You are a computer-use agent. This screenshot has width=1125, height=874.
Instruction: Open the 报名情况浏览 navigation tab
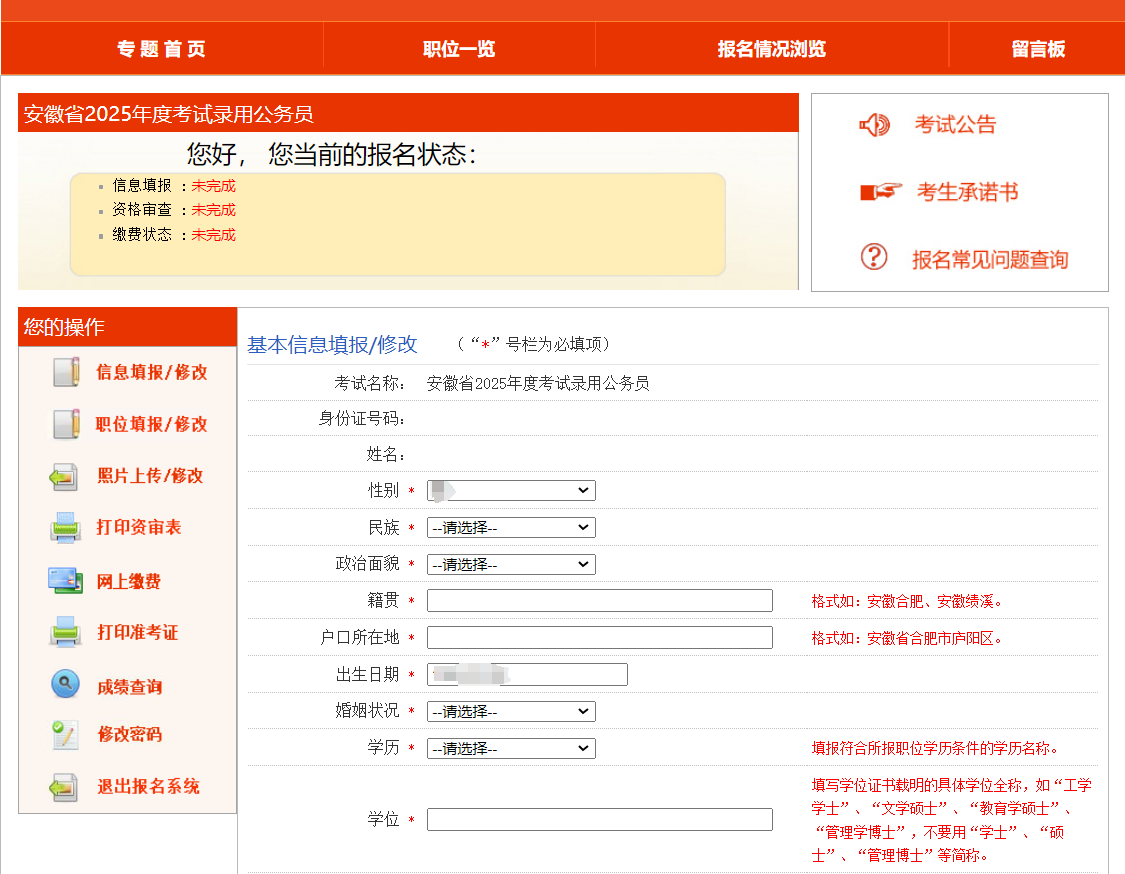pos(772,49)
